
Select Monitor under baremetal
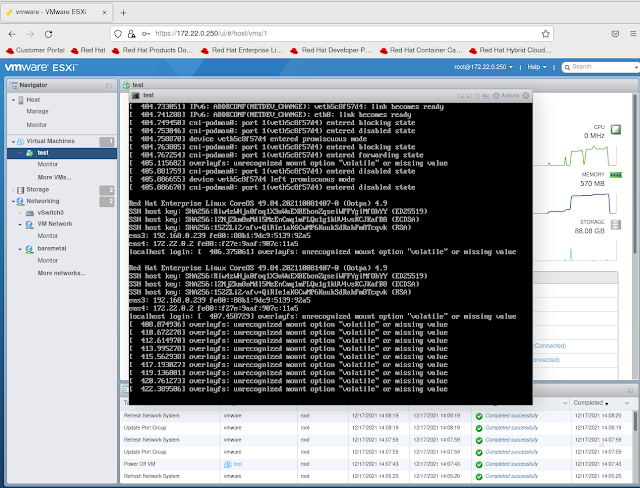pos(48,260)
